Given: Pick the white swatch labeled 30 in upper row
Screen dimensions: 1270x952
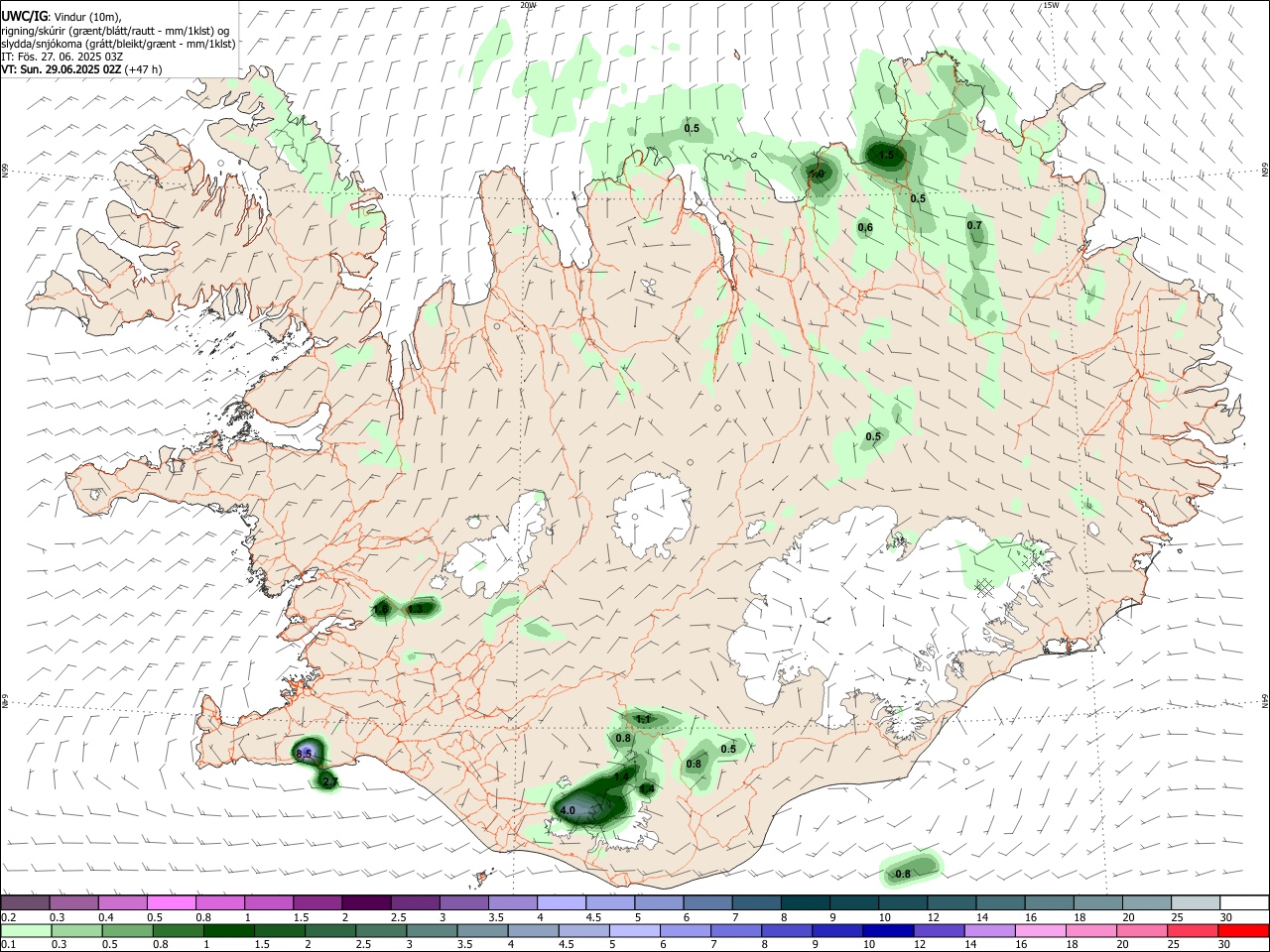Looking at the screenshot, I should click(x=1242, y=902).
